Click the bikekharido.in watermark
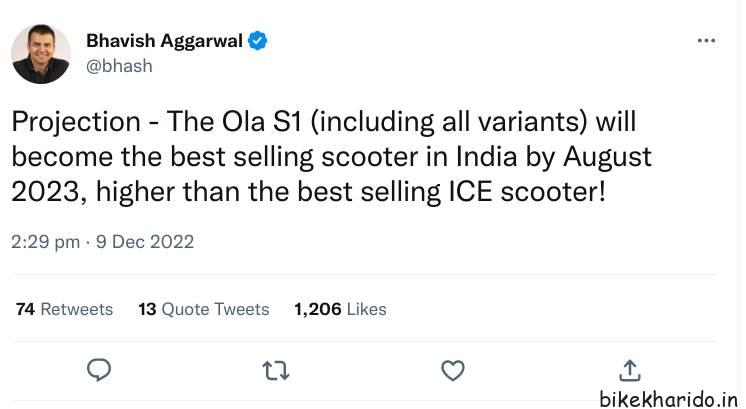Screen dimensions: 746x409 point(669,398)
